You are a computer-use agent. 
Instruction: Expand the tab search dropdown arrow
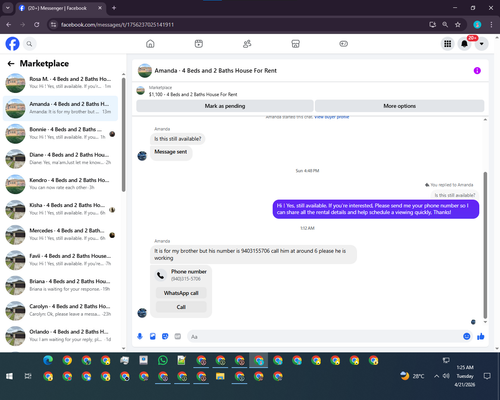(7, 8)
